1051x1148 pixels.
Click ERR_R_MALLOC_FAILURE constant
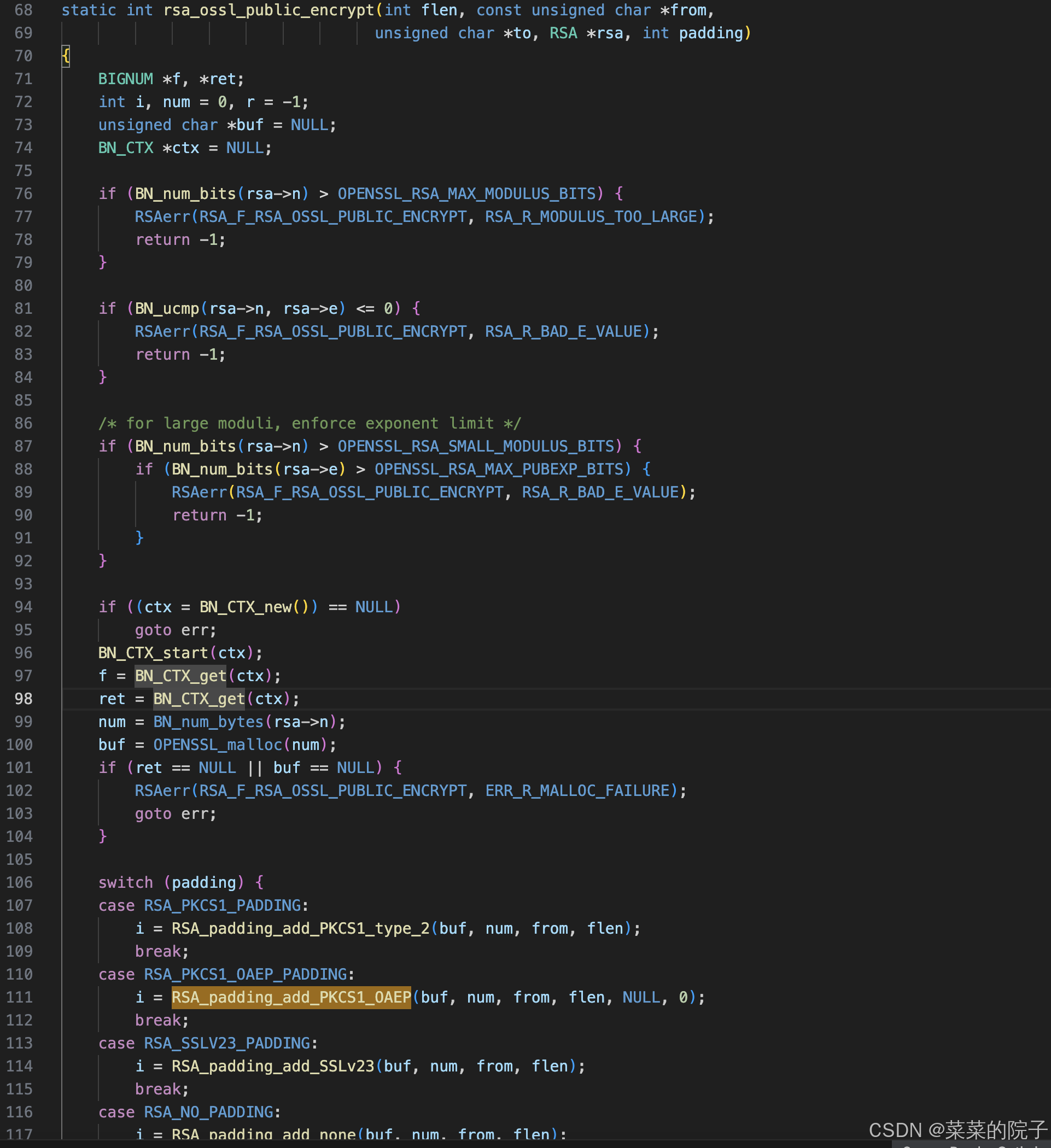coord(576,790)
